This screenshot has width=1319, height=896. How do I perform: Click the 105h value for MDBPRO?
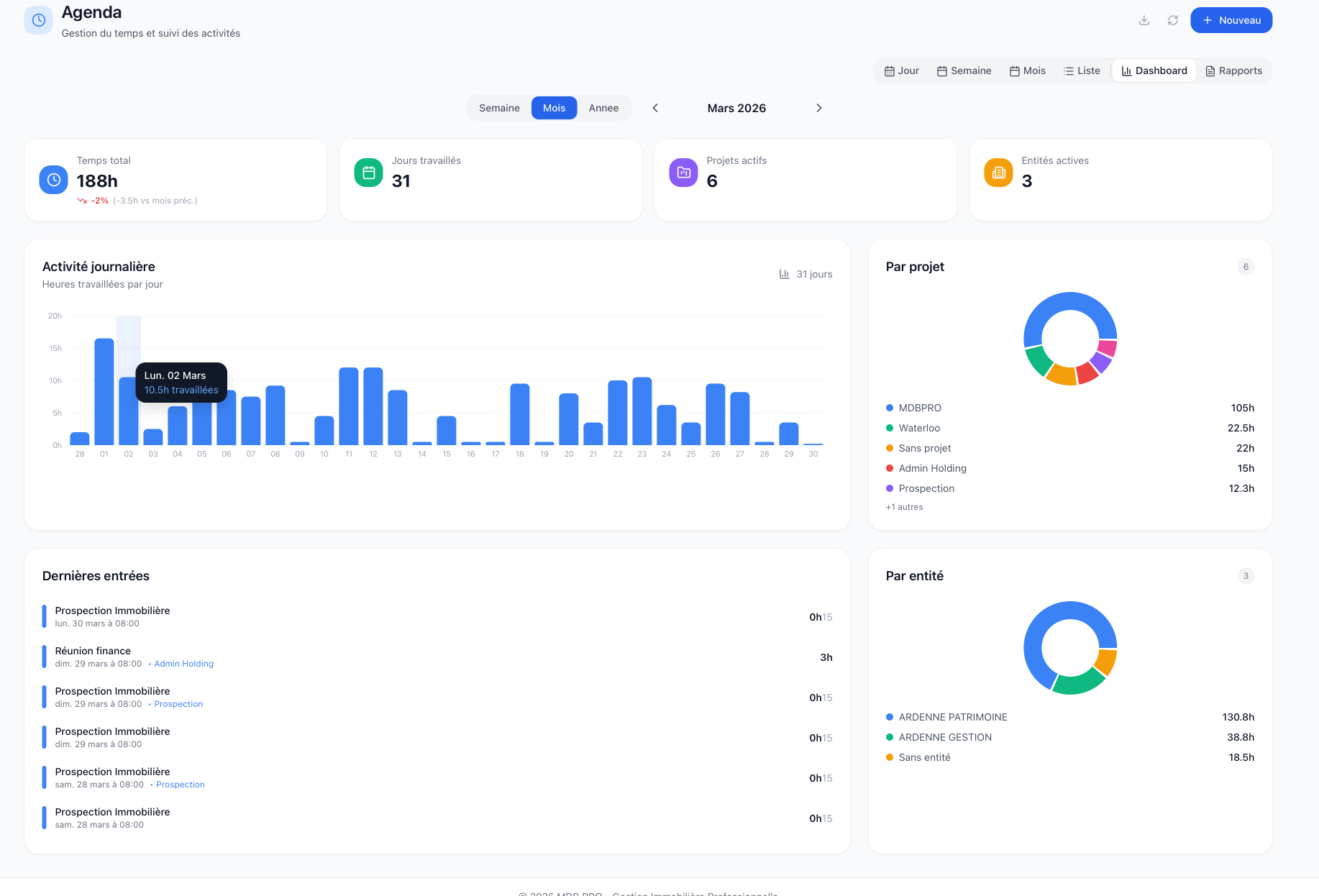pyautogui.click(x=1242, y=408)
